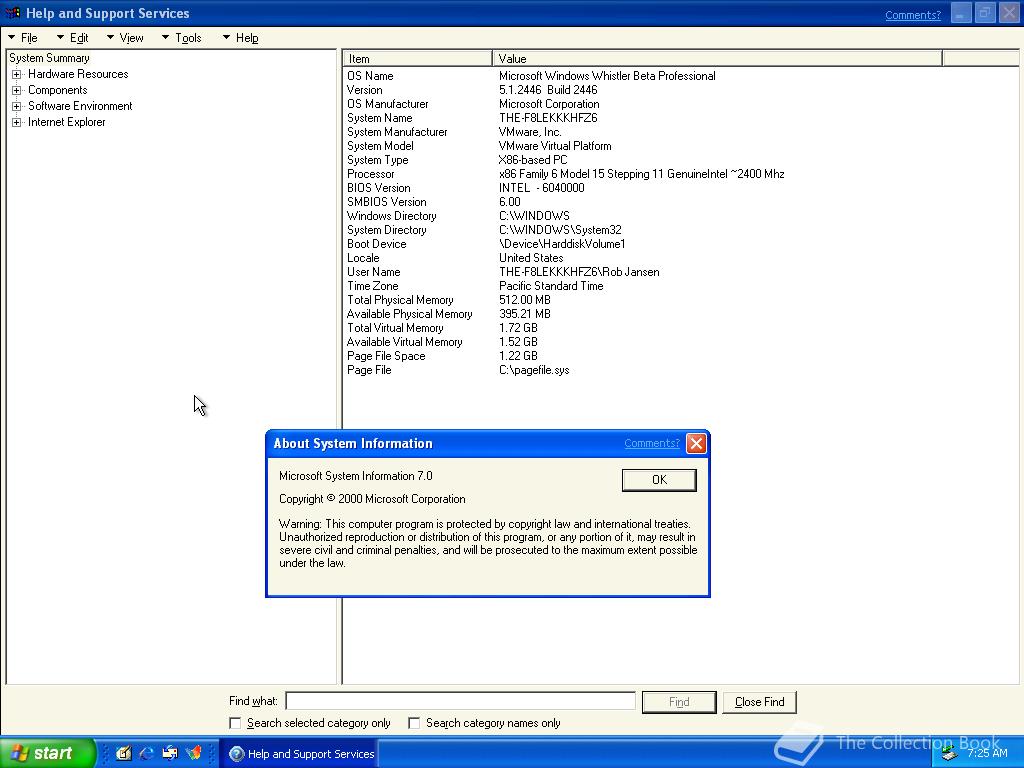Select Internet Explorer in the tree
The image size is (1024, 768).
pos(66,122)
